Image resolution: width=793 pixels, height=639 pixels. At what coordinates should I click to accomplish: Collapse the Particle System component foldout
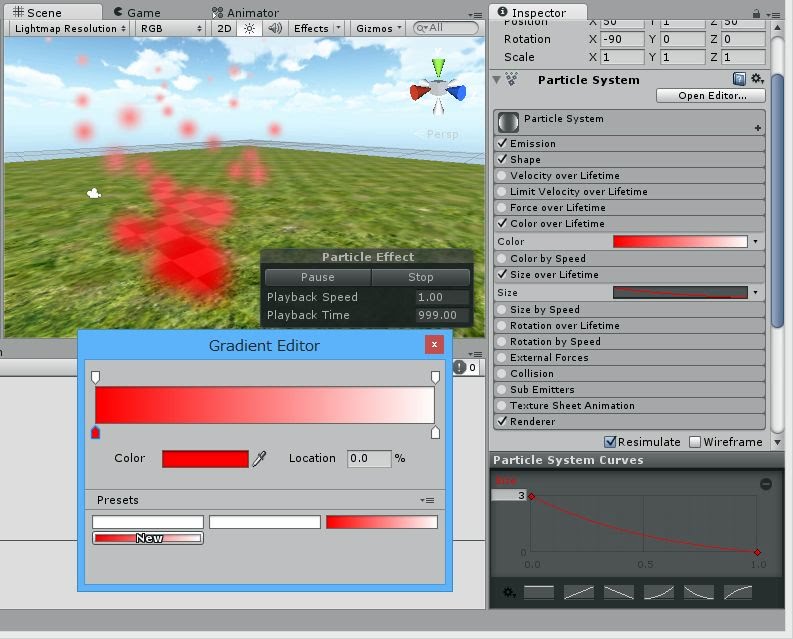[x=497, y=80]
